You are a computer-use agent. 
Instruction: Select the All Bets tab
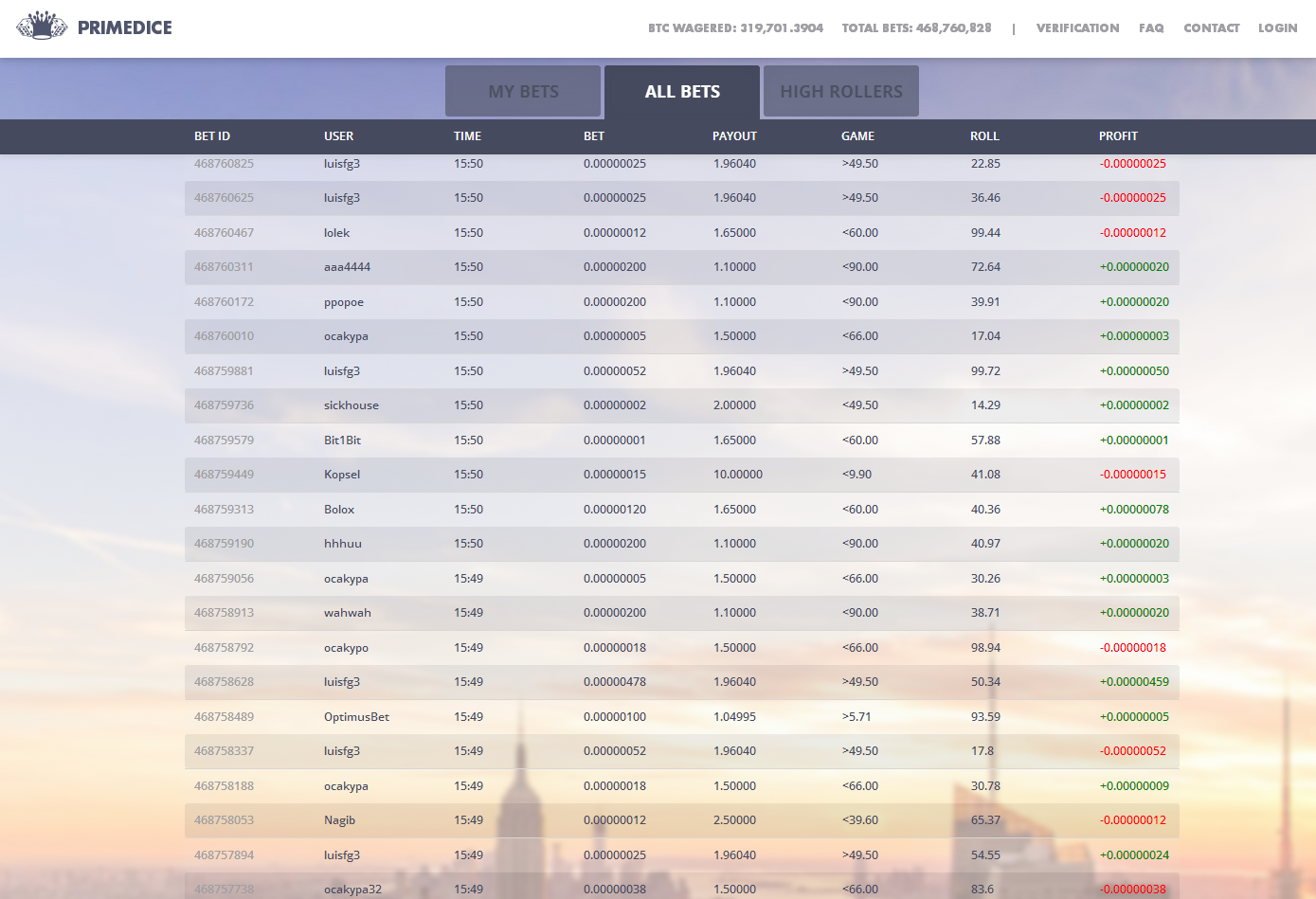coord(682,92)
